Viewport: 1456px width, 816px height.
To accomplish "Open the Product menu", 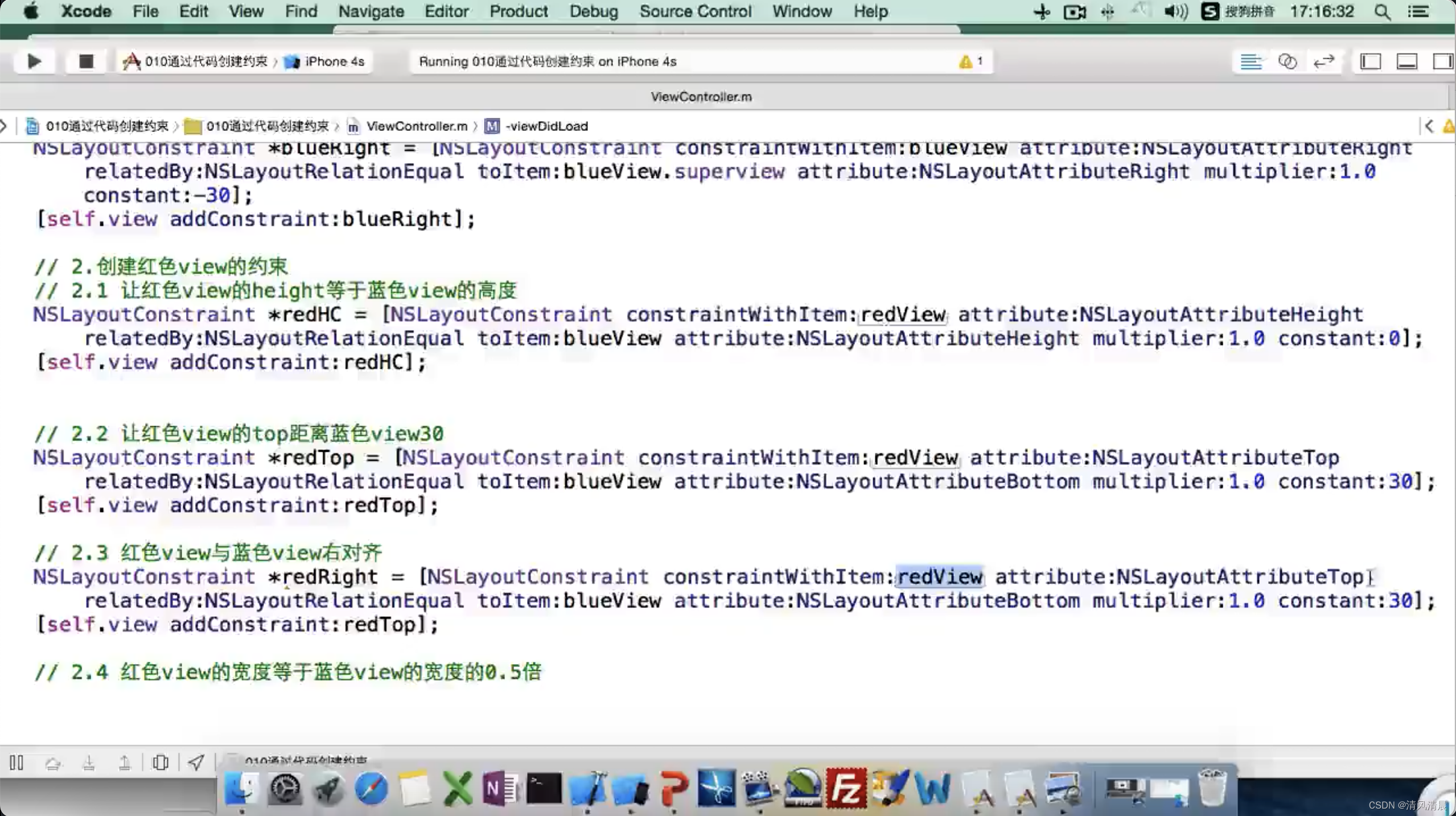I will pos(518,11).
